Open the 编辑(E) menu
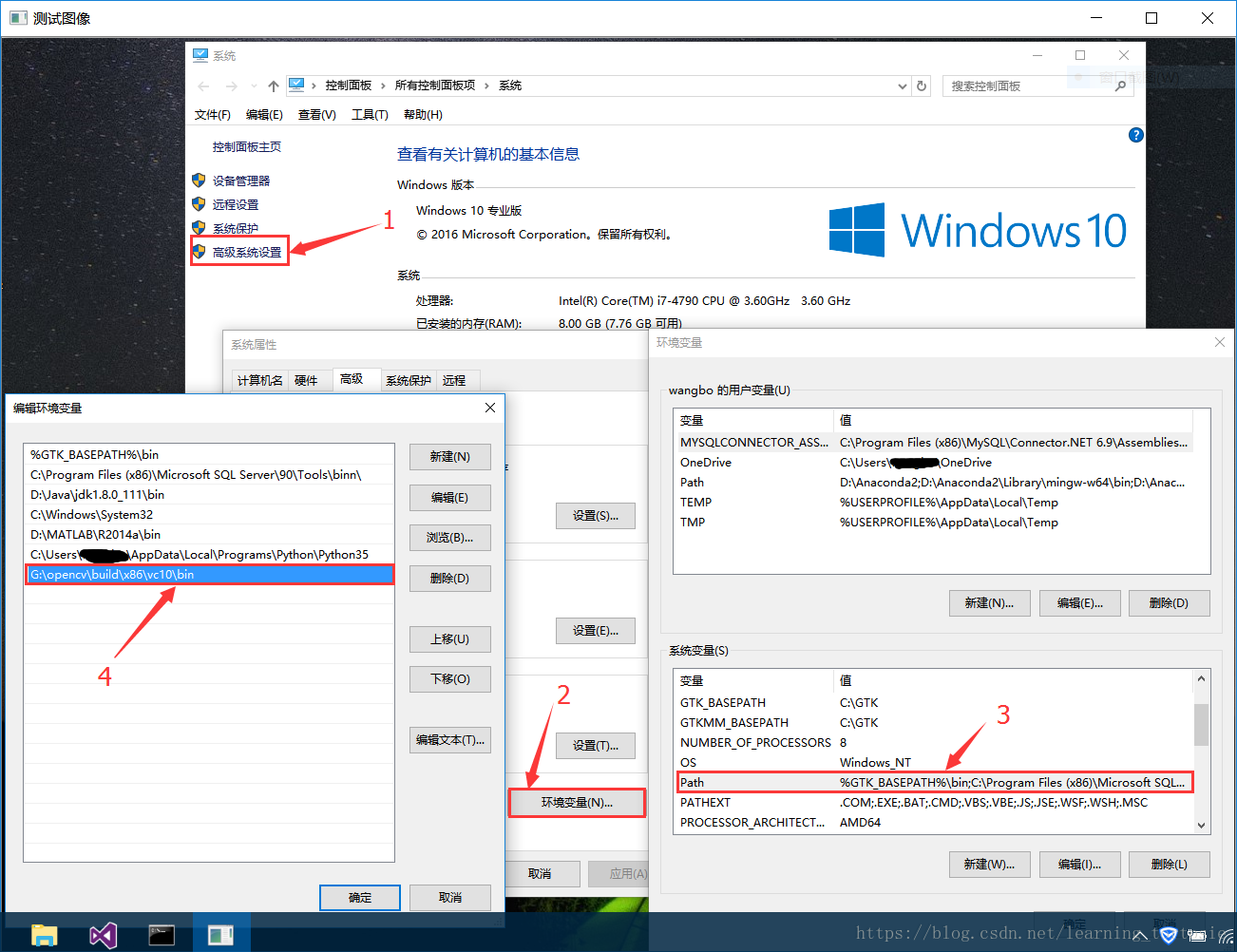Image resolution: width=1237 pixels, height=952 pixels. 264,114
